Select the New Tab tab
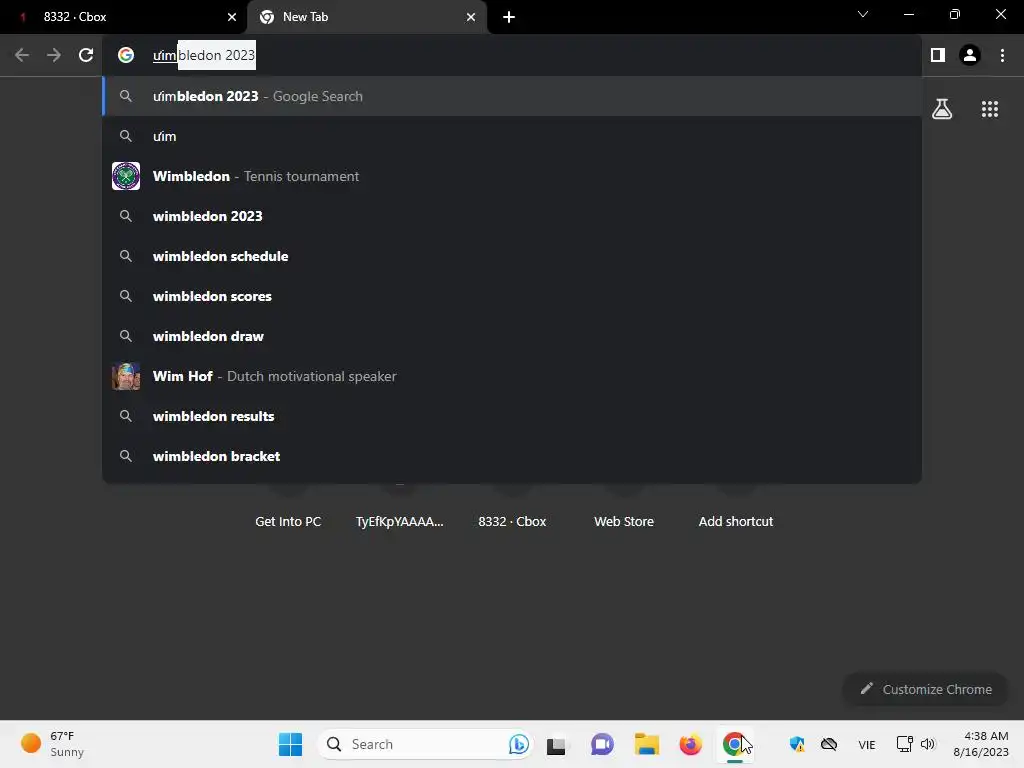The width and height of the screenshot is (1024, 768). (x=367, y=17)
